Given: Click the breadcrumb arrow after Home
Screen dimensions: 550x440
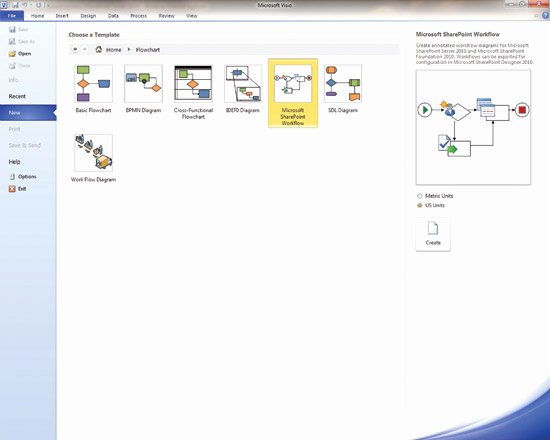Looking at the screenshot, I should 129,50.
